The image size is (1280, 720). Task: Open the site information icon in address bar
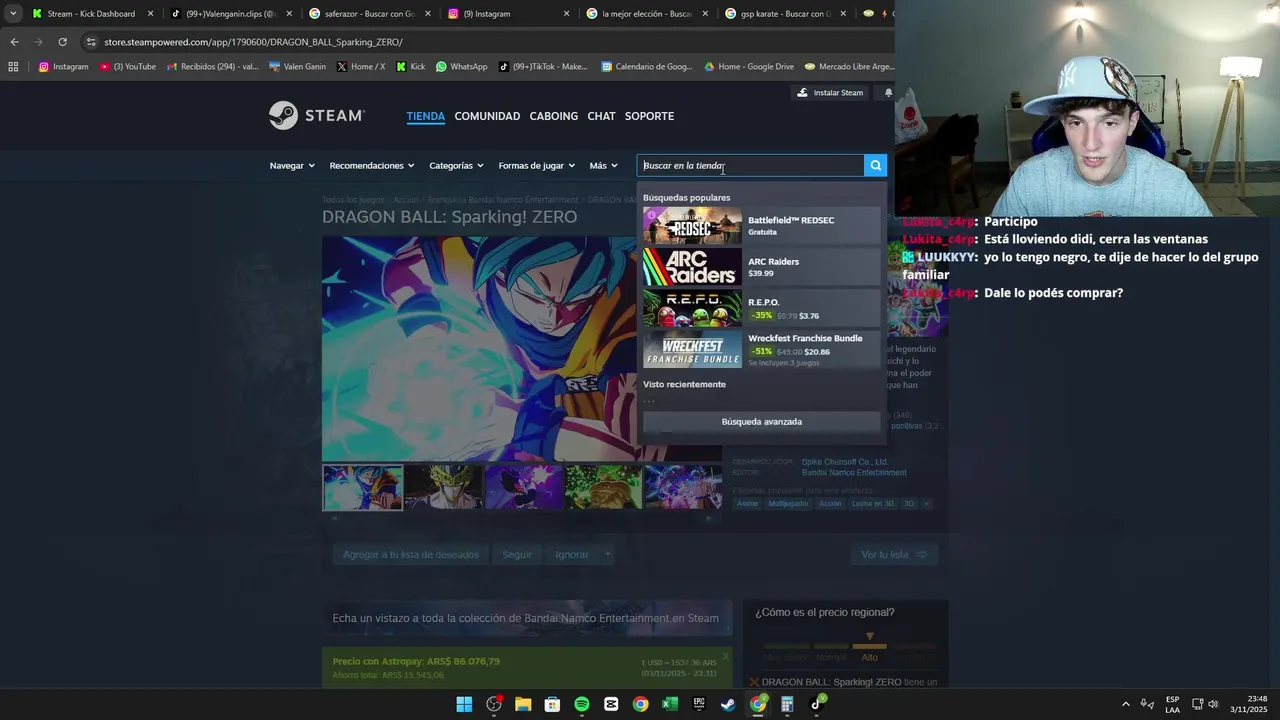click(91, 42)
